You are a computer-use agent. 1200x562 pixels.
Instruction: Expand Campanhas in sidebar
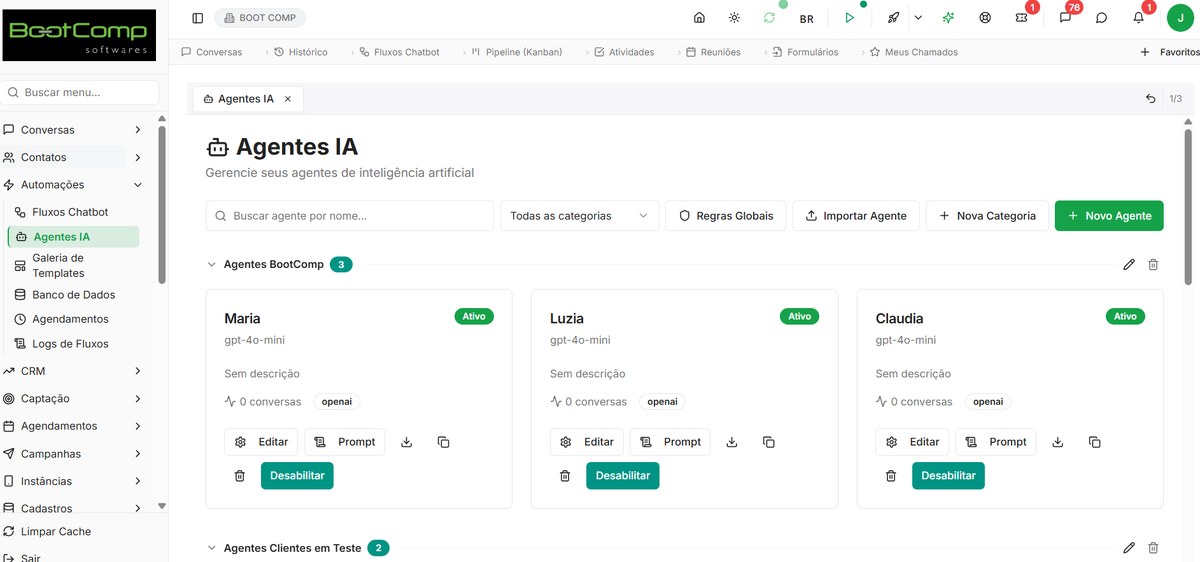[72, 454]
